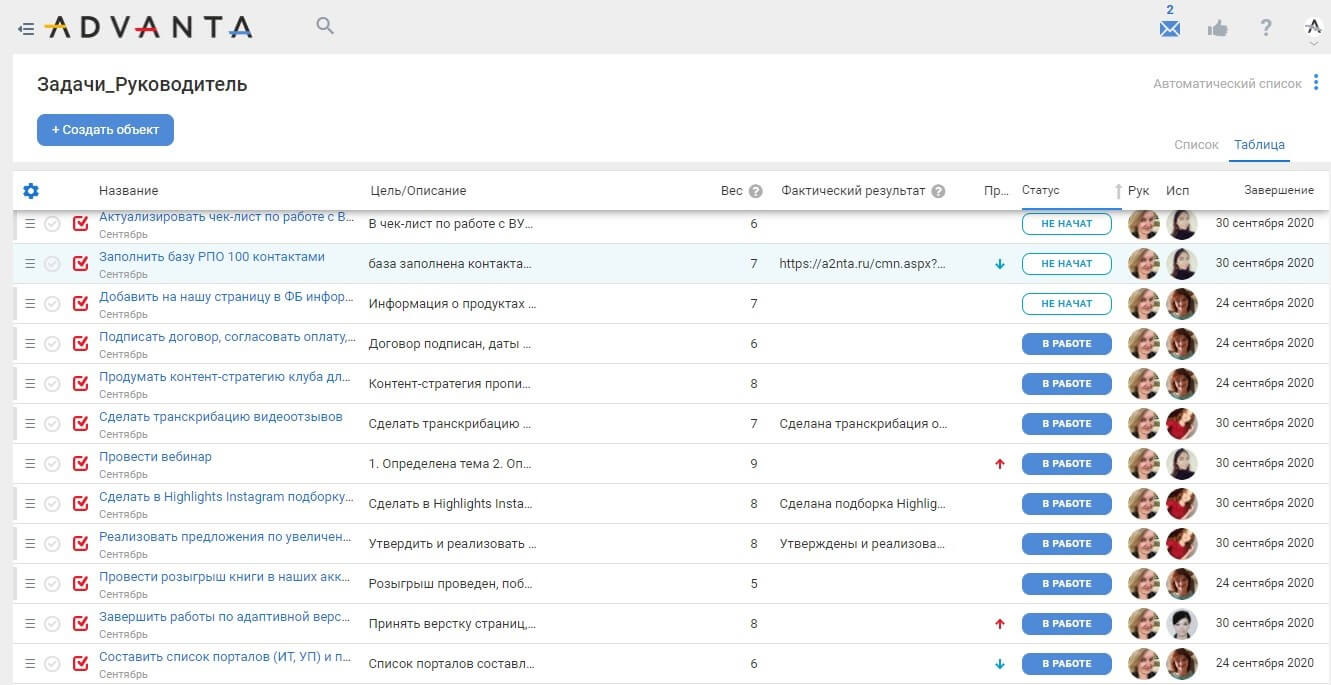Switch to the Список view tab
Image resolution: width=1331 pixels, height=685 pixels.
point(1196,145)
